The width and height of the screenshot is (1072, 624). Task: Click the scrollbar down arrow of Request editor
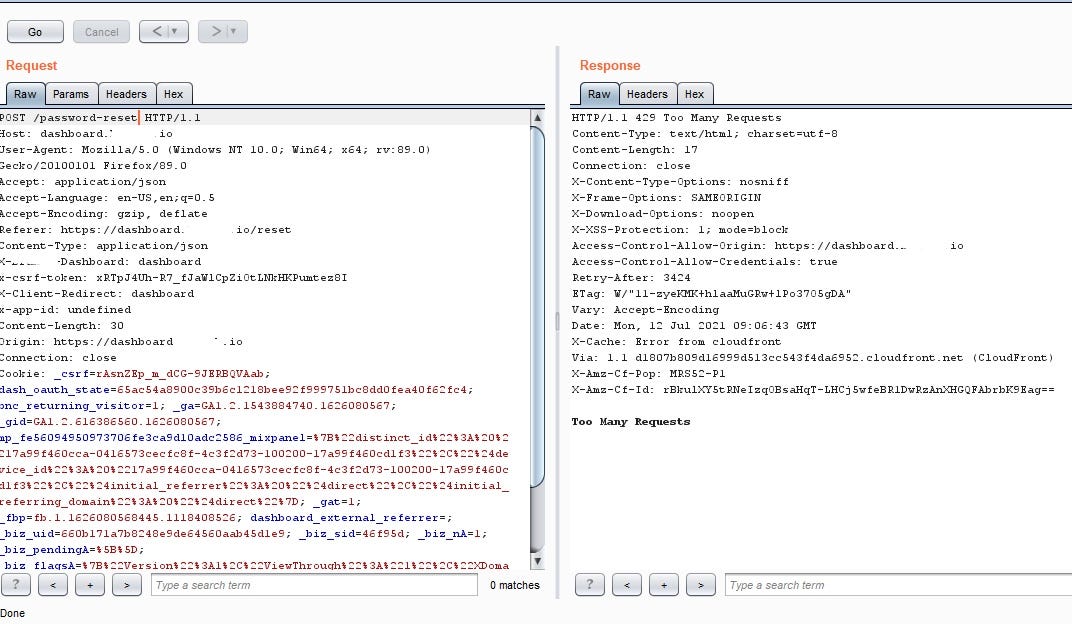click(539, 563)
